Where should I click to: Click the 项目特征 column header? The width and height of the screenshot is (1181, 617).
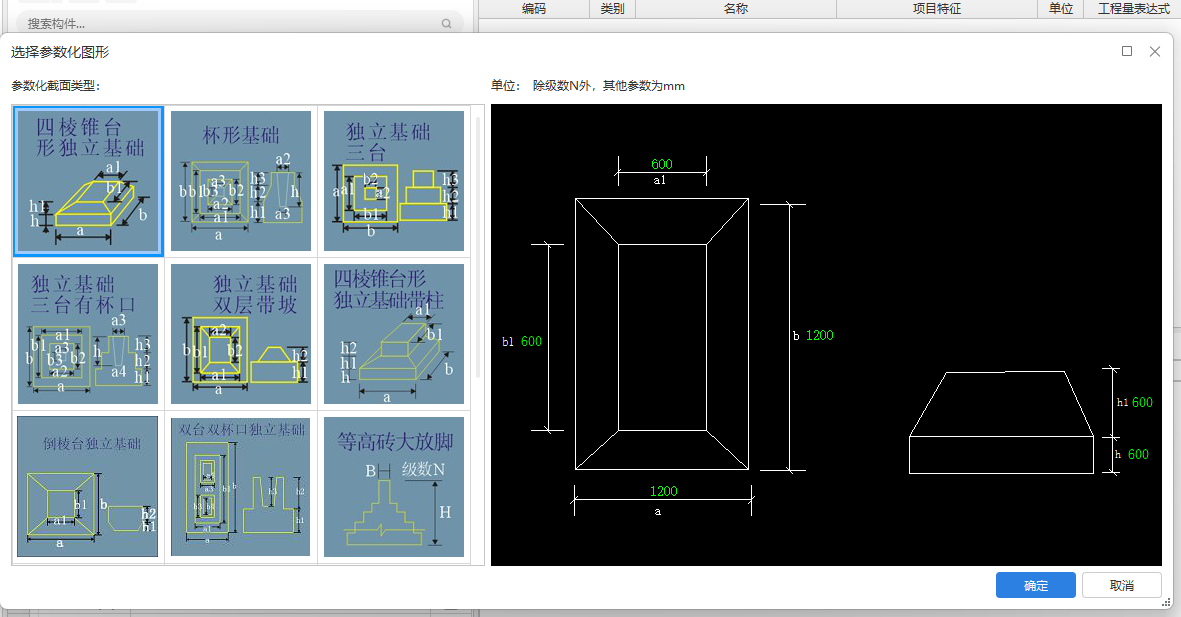(937, 8)
